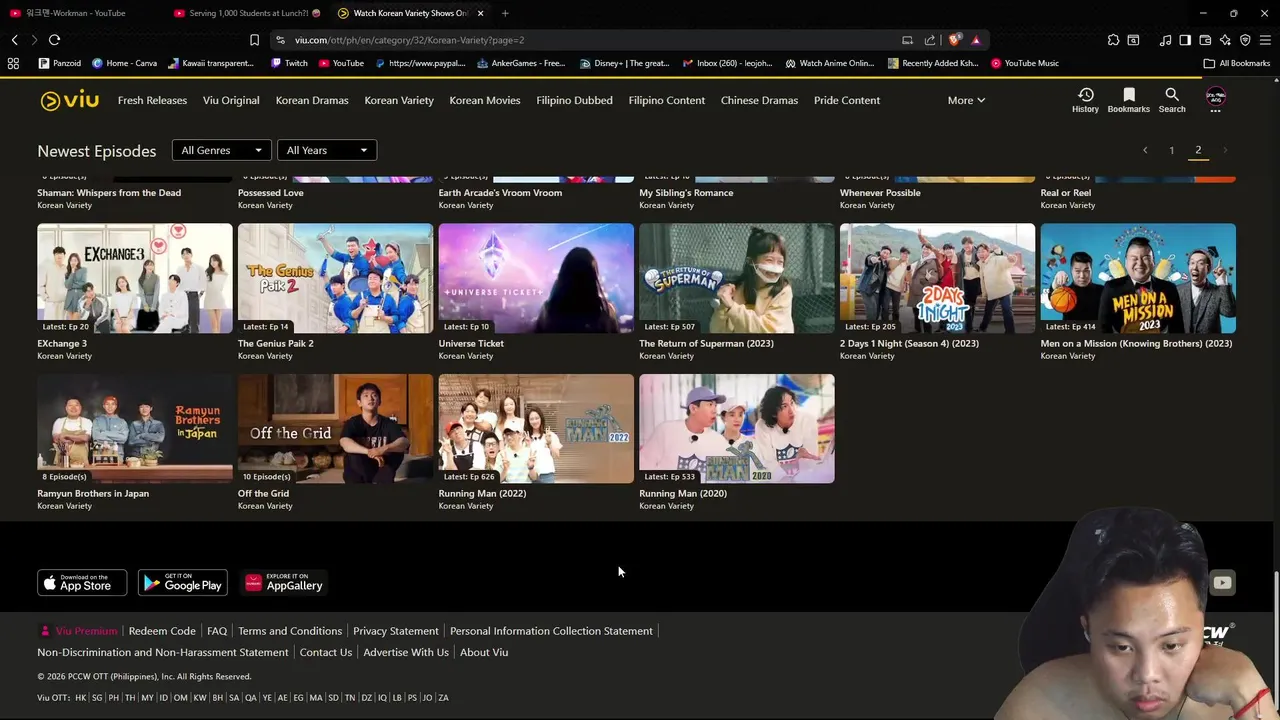Open the Google Play badge
The height and width of the screenshot is (720, 1280).
click(x=183, y=582)
